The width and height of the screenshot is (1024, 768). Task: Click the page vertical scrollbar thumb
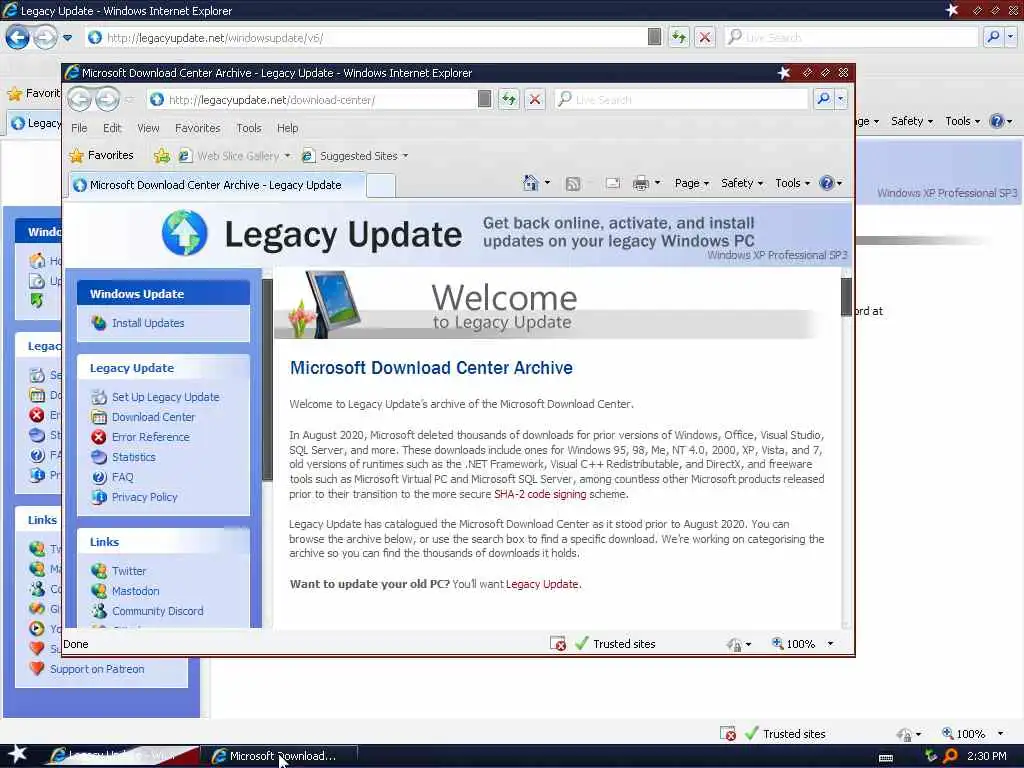[846, 296]
